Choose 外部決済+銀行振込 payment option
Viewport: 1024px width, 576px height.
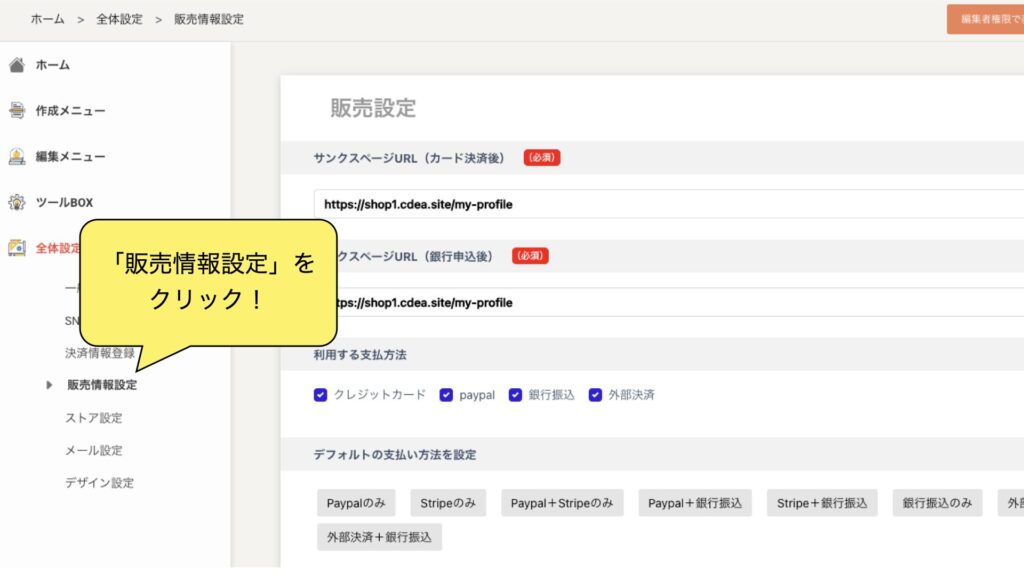tap(379, 537)
